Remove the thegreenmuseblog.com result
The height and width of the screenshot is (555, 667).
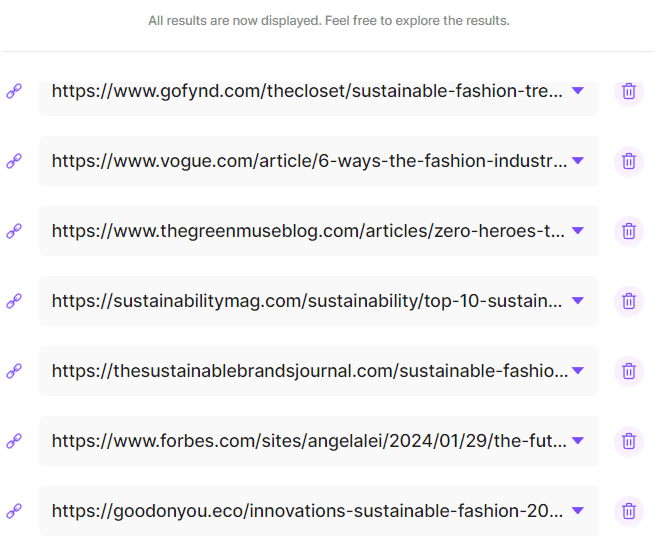pos(628,231)
